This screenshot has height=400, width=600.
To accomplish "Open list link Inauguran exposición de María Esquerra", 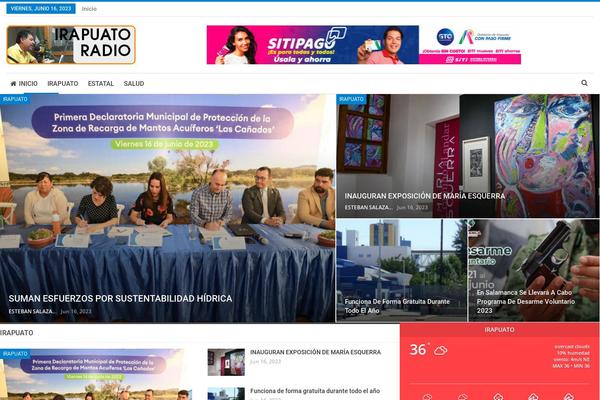I will point(315,352).
